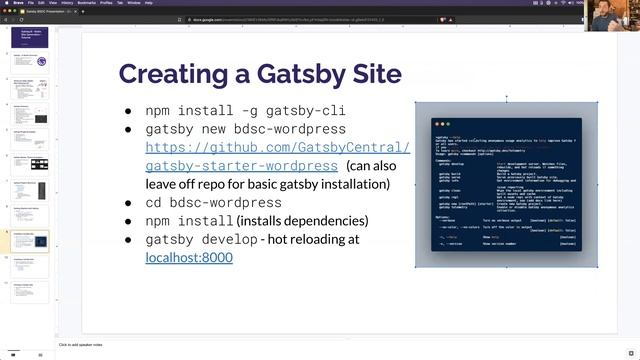Open the Brave application menu
This screenshot has height=360, width=640.
[18, 2]
